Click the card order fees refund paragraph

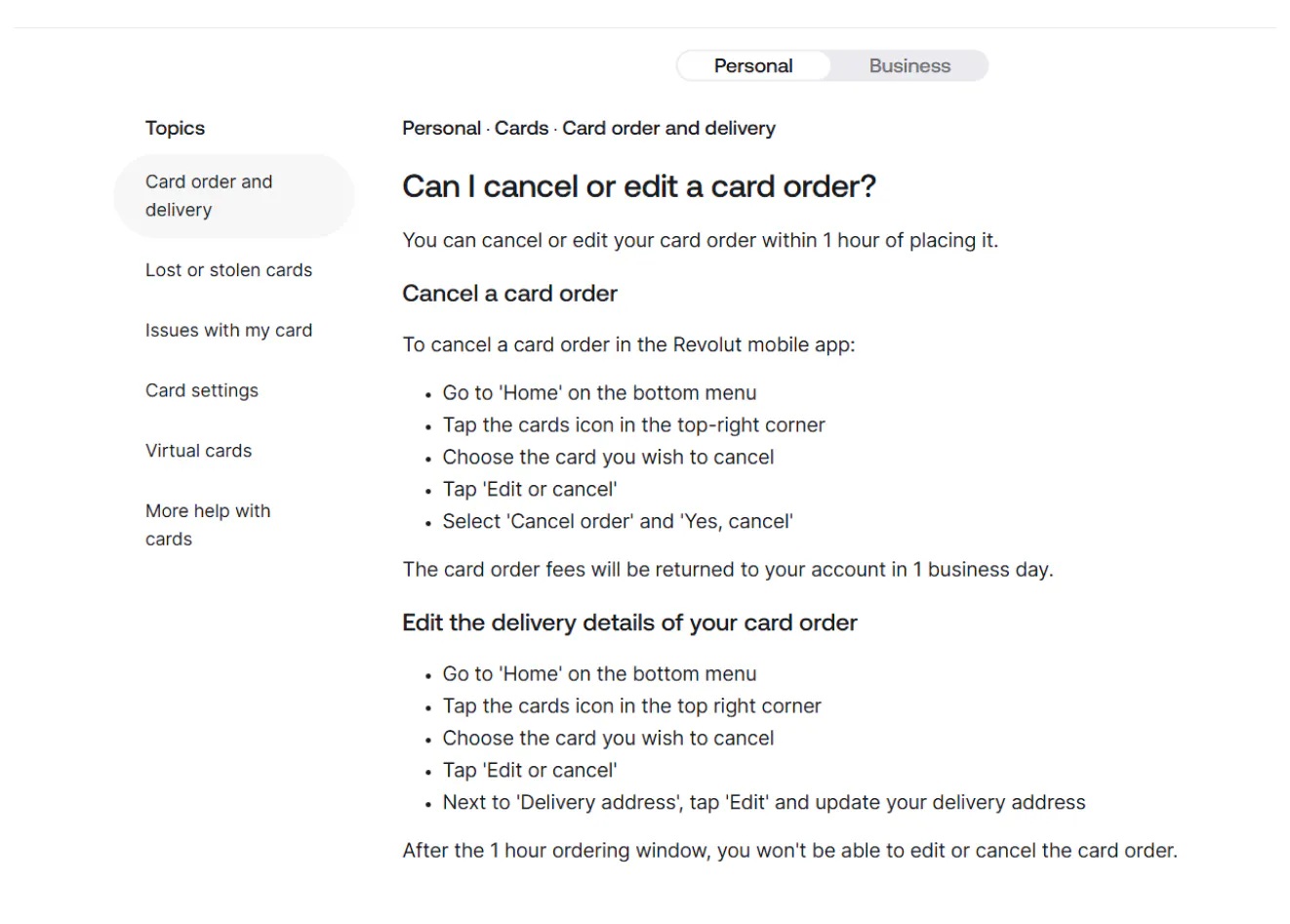tap(727, 570)
